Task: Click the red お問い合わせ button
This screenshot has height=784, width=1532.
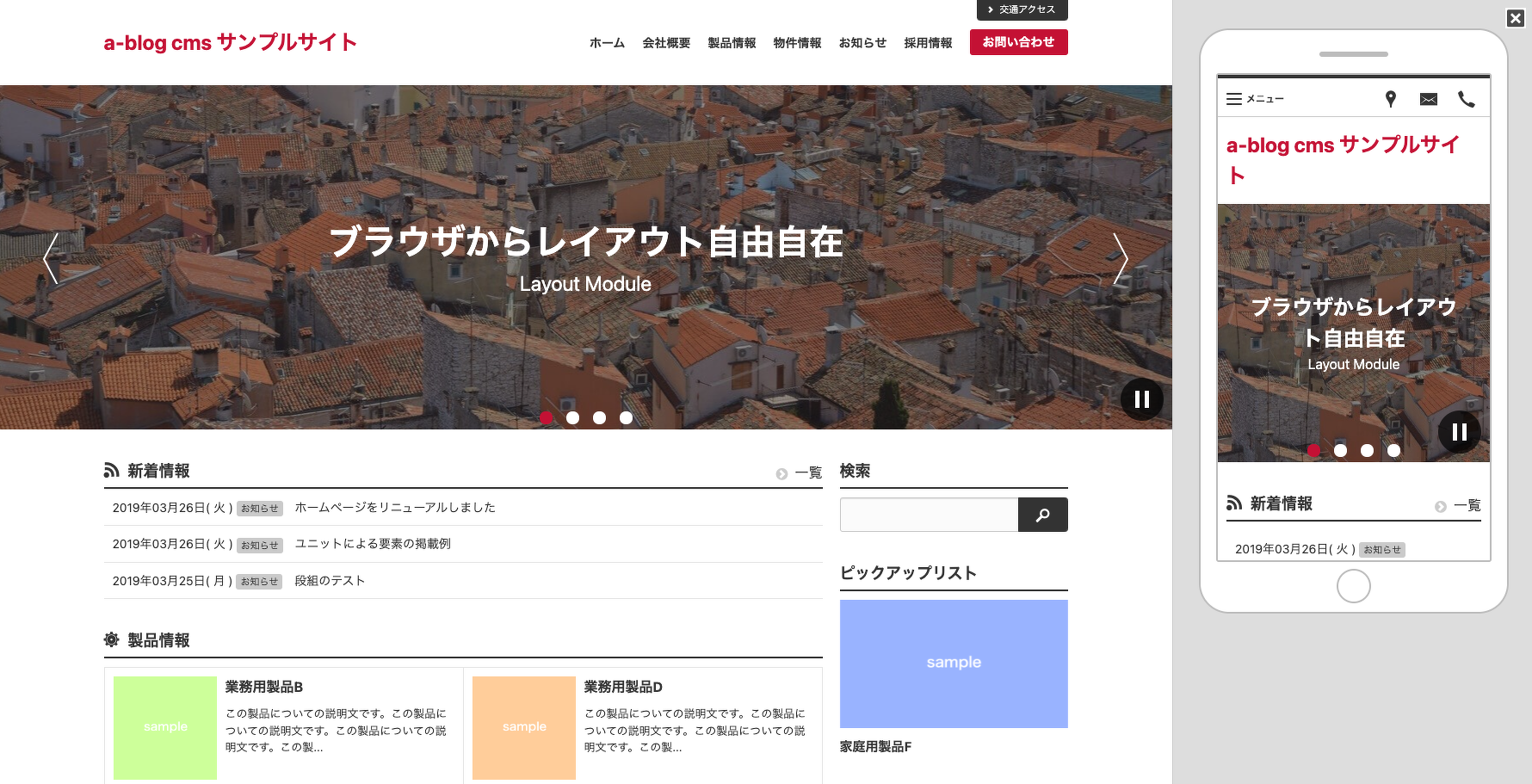Action: [x=1018, y=42]
